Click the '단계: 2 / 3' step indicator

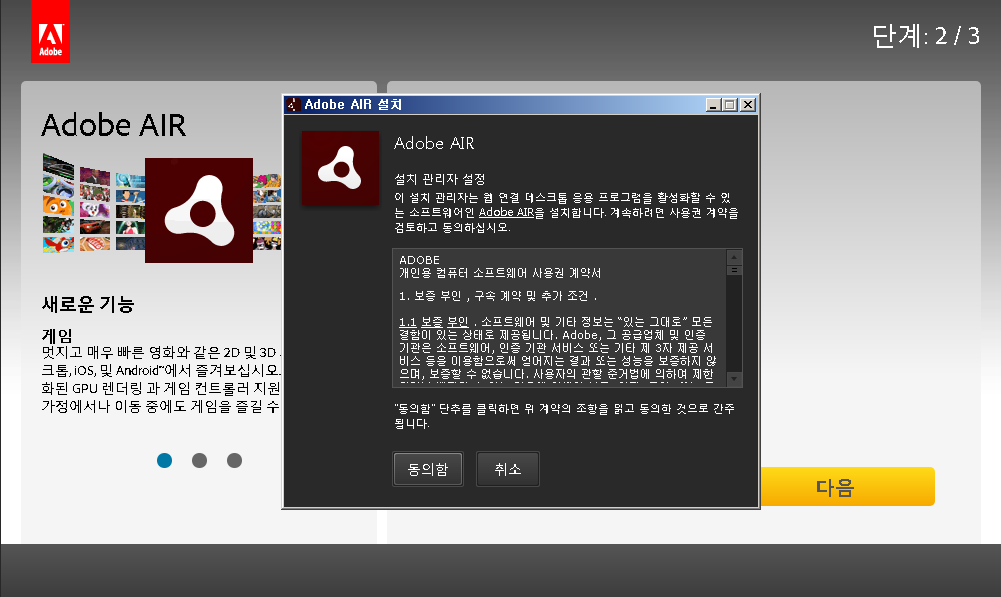tap(926, 36)
